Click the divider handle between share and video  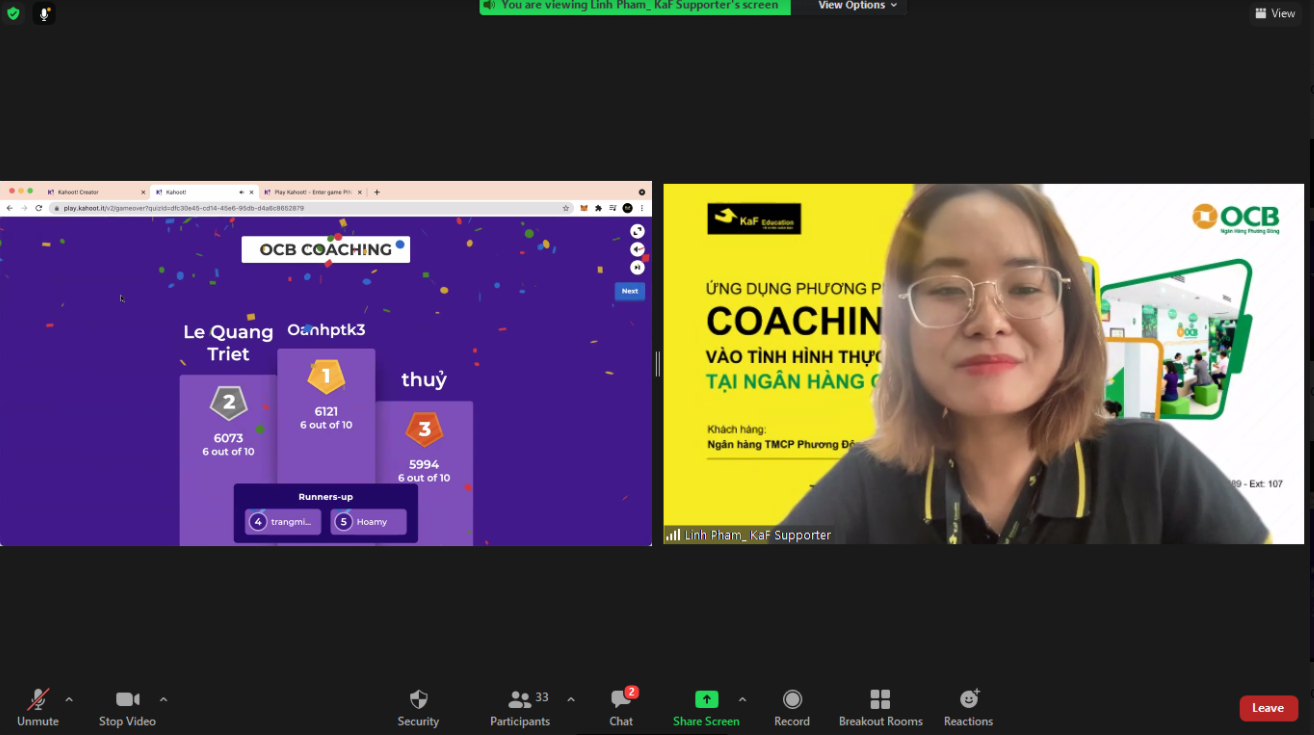pyautogui.click(x=657, y=364)
